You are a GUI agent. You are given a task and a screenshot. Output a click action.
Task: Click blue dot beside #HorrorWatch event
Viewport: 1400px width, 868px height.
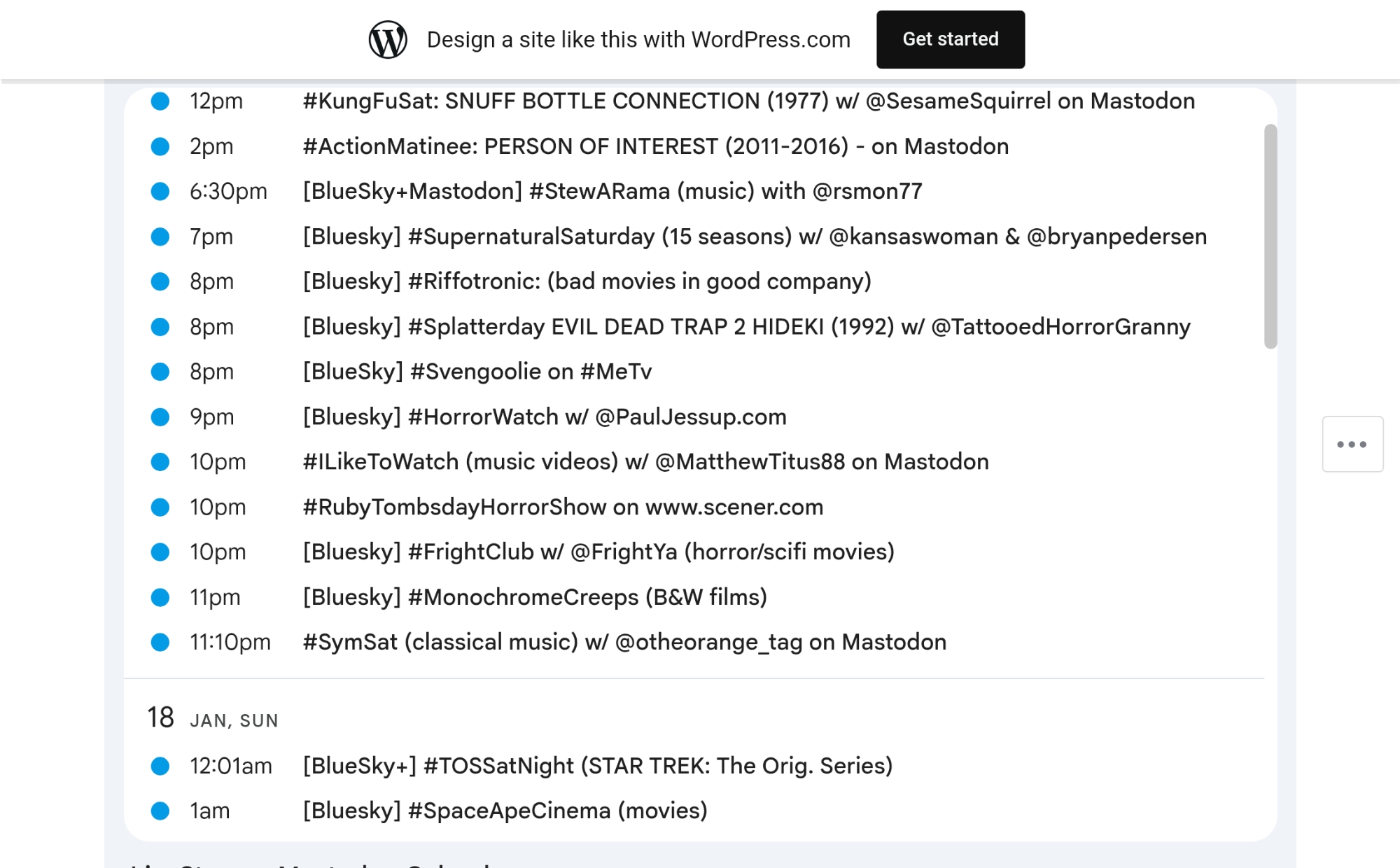pos(160,417)
